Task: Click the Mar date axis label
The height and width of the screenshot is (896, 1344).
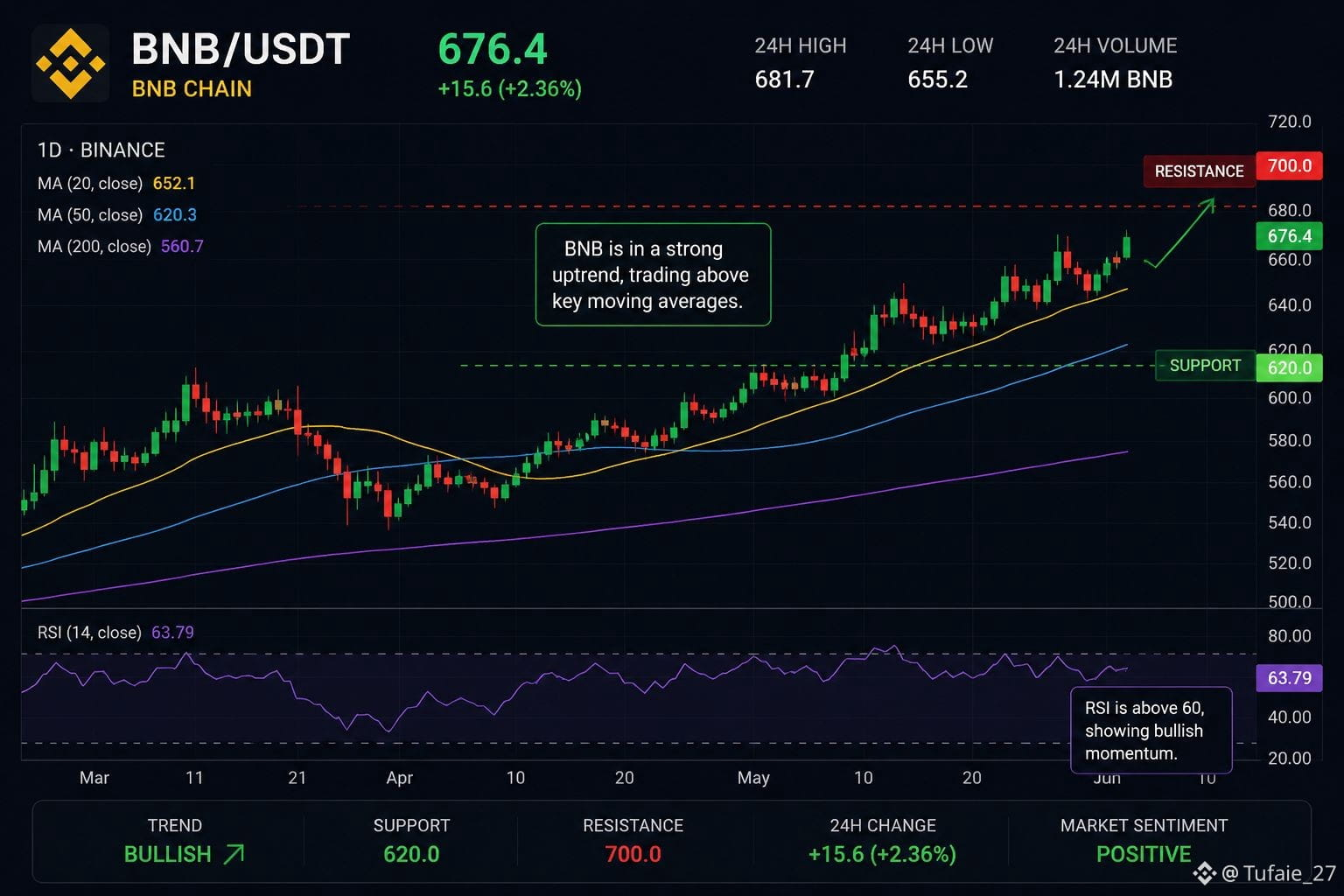Action: [94, 778]
